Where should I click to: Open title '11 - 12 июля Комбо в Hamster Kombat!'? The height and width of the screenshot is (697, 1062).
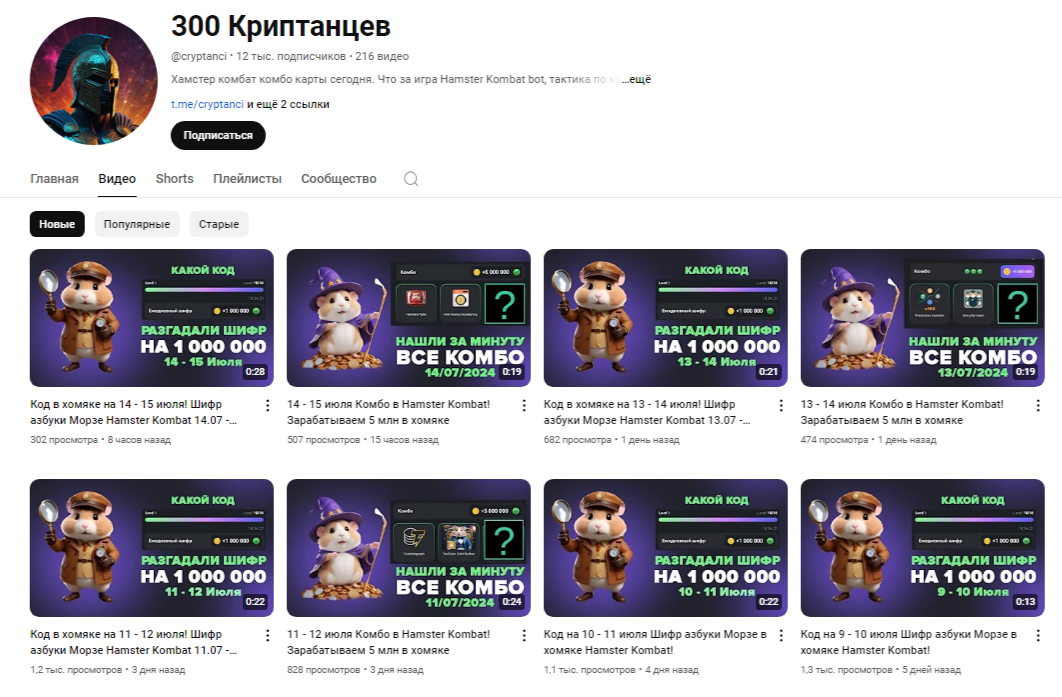389,642
